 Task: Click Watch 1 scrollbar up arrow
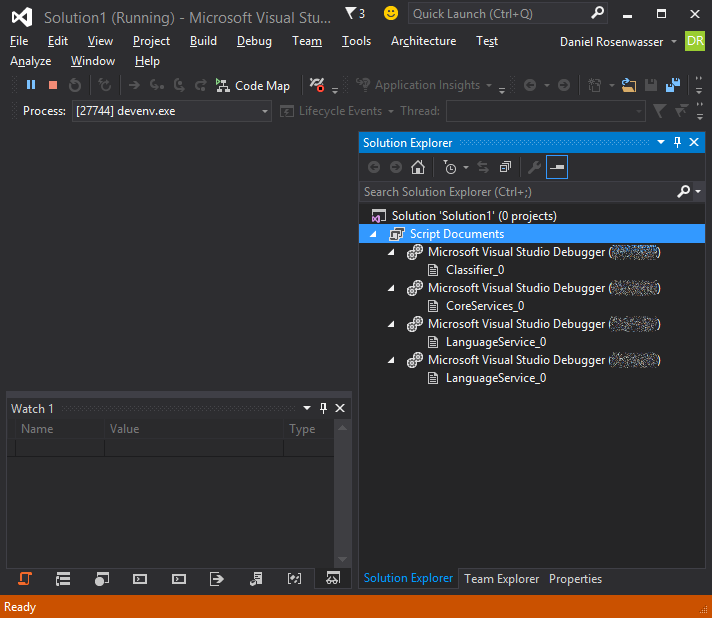point(342,428)
